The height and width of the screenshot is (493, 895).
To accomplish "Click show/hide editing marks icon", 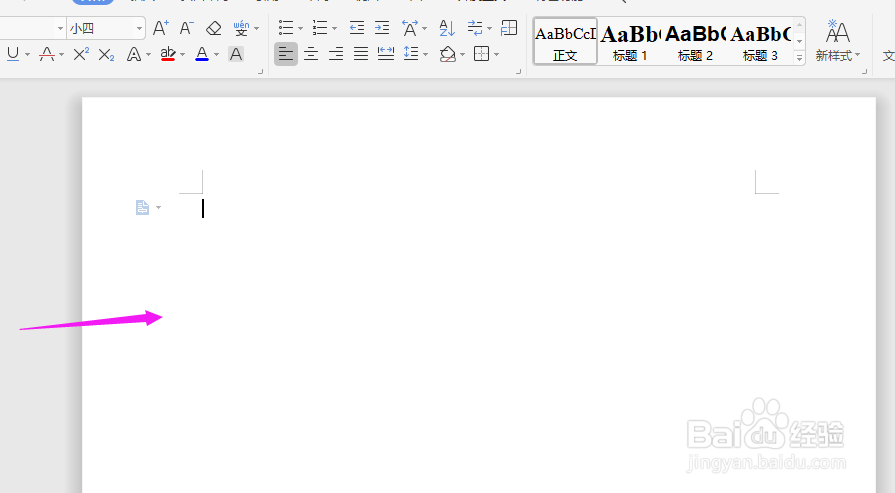I will [x=475, y=27].
